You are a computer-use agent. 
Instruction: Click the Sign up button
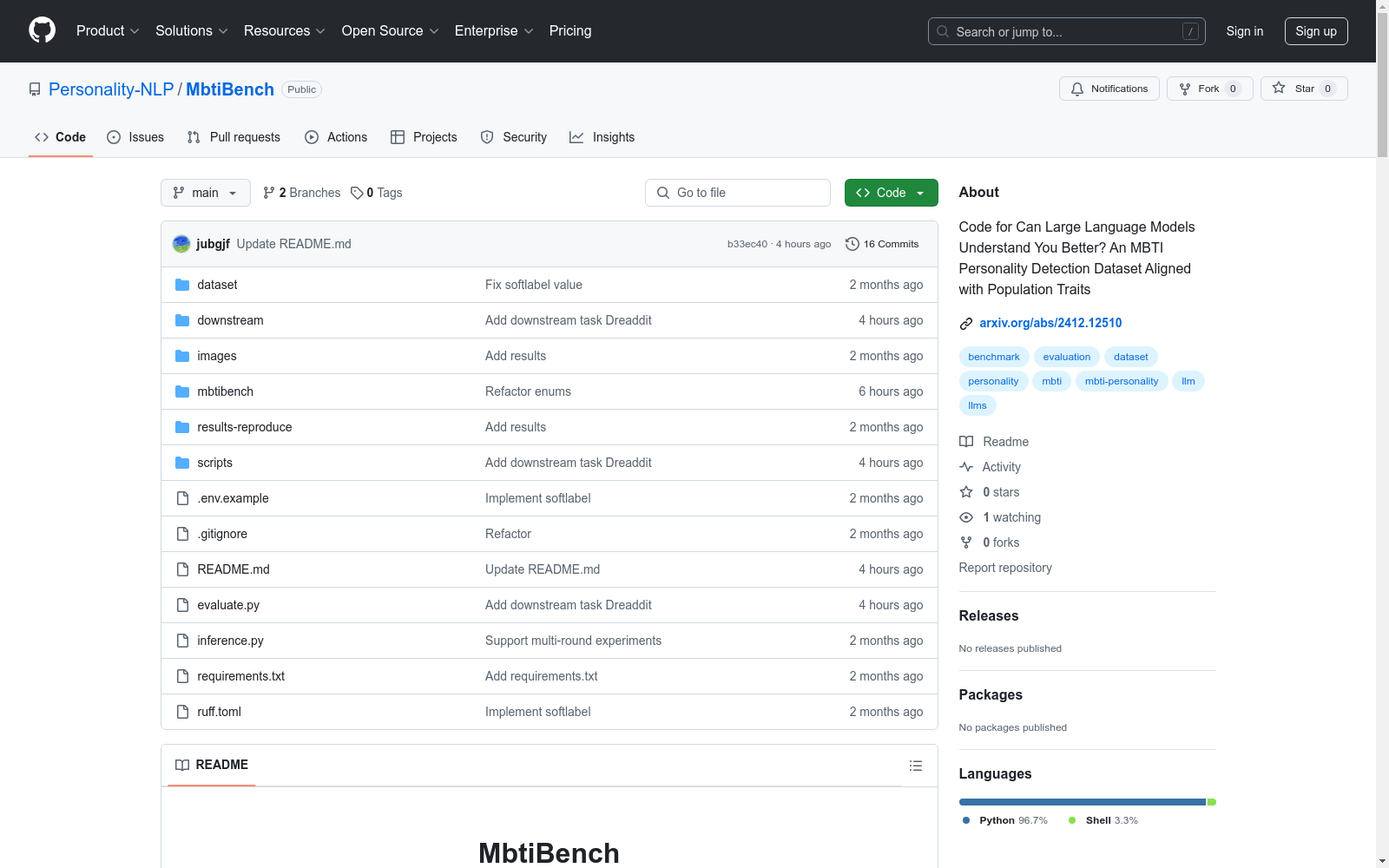click(x=1316, y=31)
